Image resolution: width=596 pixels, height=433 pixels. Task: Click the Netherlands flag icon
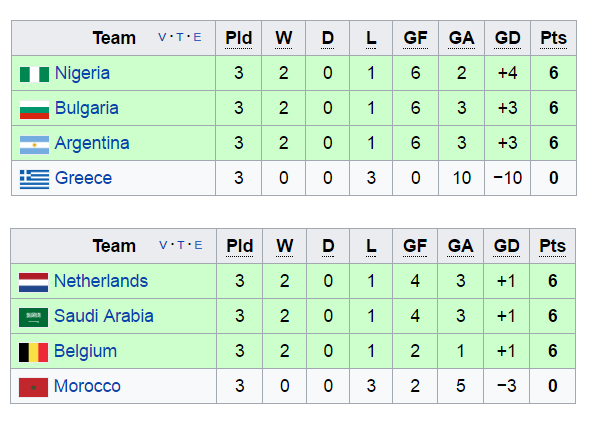click(x=33, y=282)
